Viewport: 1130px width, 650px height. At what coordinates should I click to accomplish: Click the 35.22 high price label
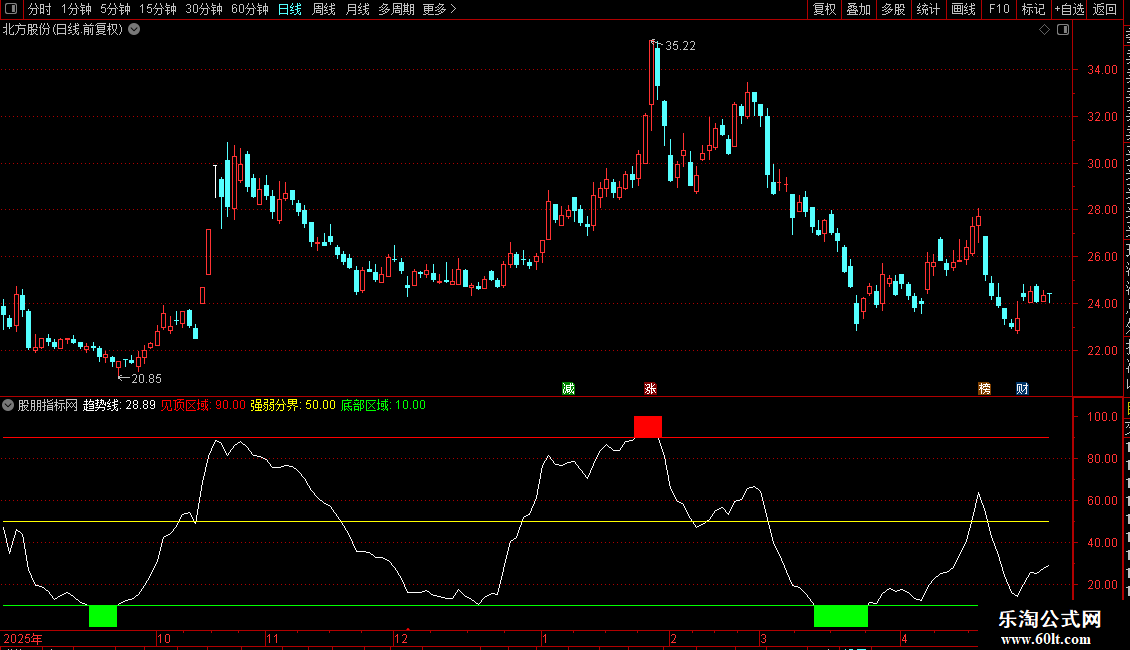[x=680, y=46]
